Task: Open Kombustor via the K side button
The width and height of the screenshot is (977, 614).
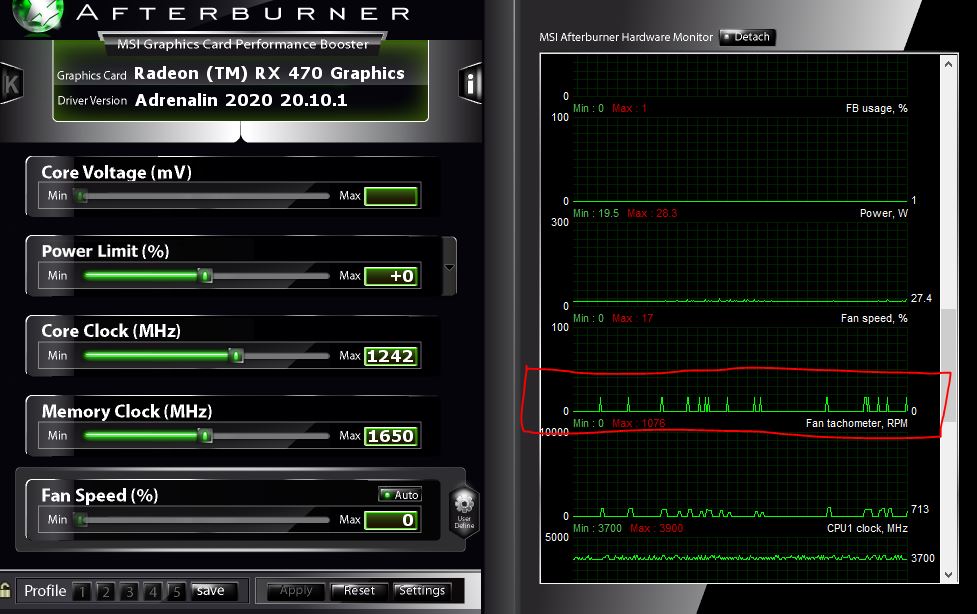Action: [x=11, y=84]
